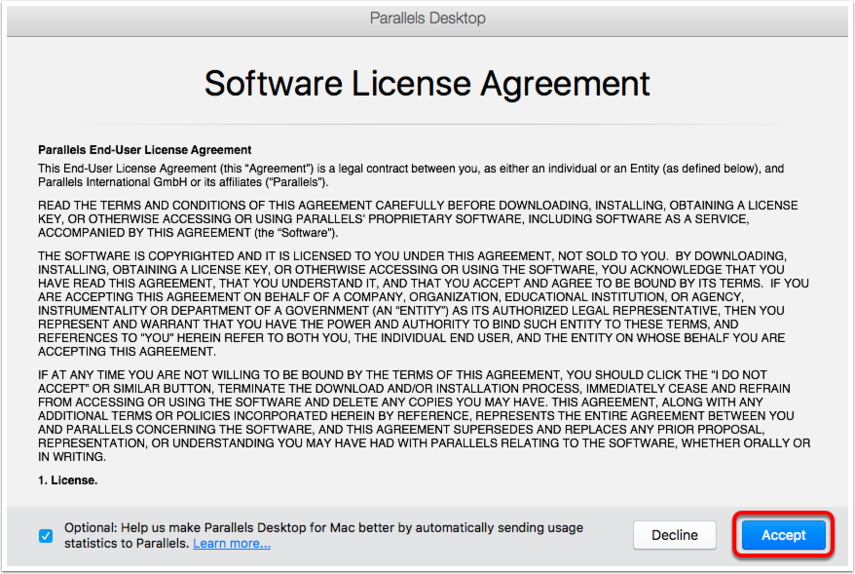Click the Parallels End-User License Agreement heading
The image size is (855, 574).
pyautogui.click(x=144, y=150)
